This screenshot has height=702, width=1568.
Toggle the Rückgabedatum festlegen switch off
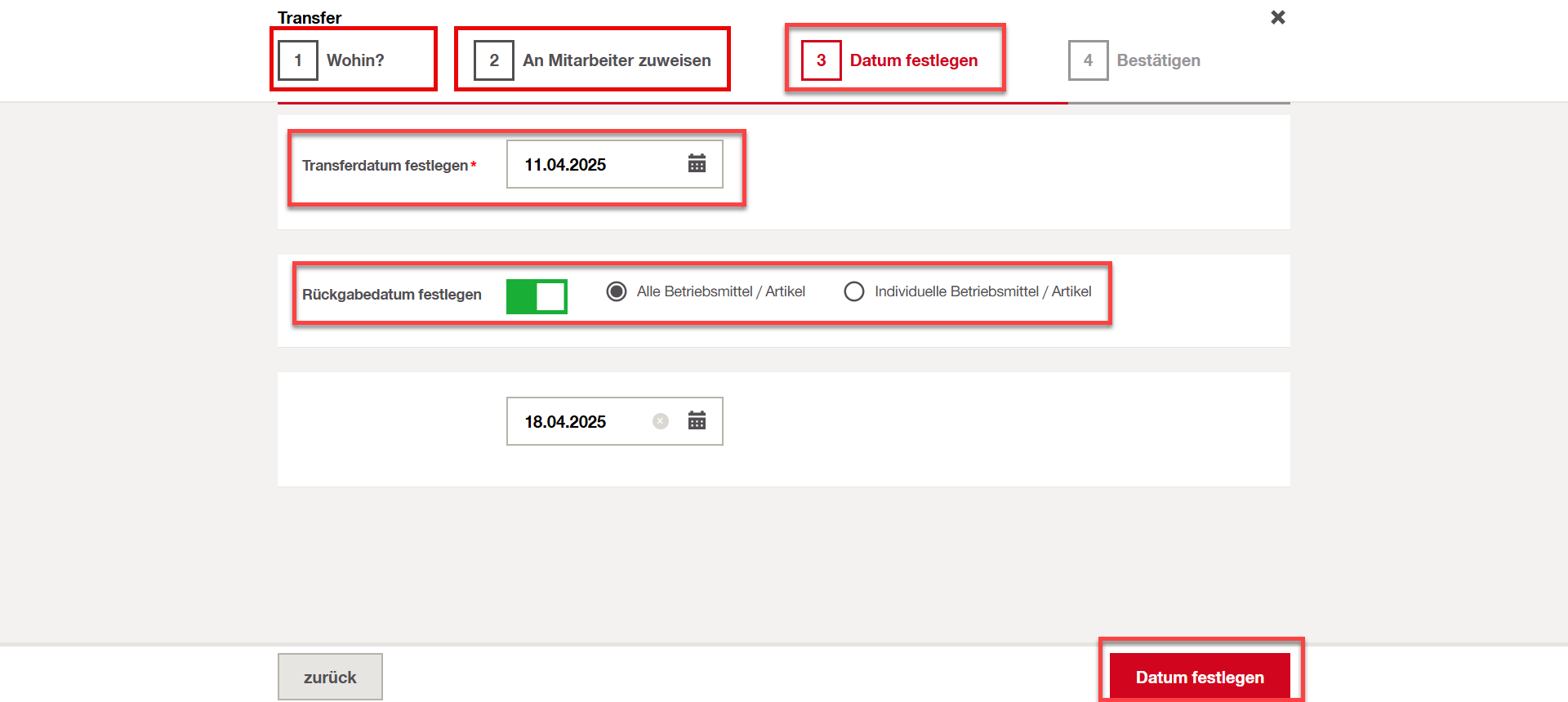coord(537,296)
